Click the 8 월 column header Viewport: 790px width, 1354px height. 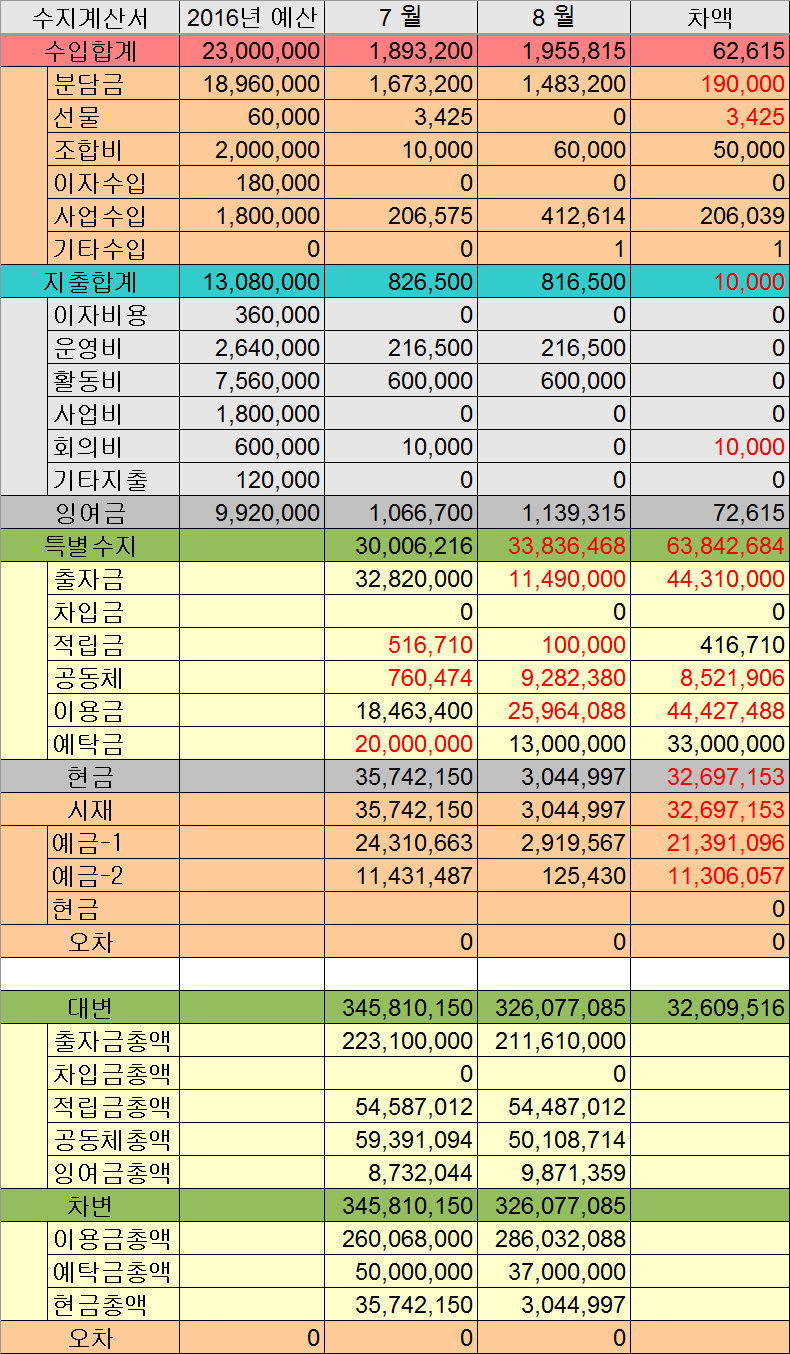553,17
